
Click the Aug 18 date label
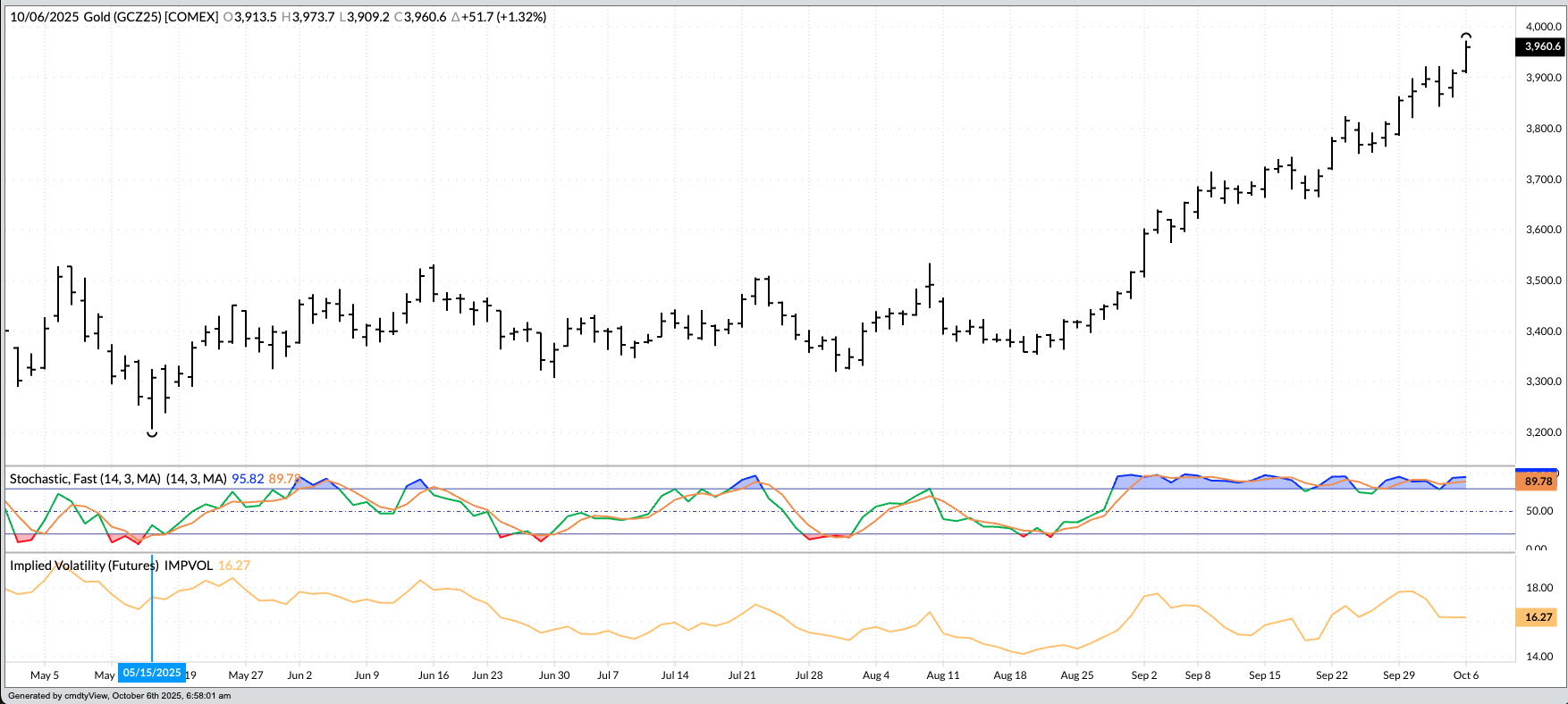[x=1010, y=675]
